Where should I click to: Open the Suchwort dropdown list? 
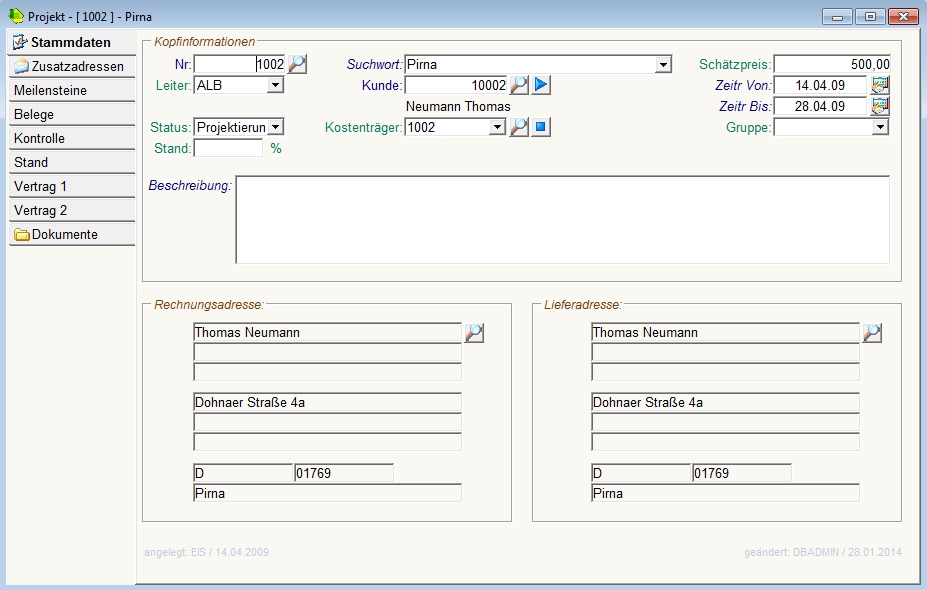pyautogui.click(x=663, y=65)
